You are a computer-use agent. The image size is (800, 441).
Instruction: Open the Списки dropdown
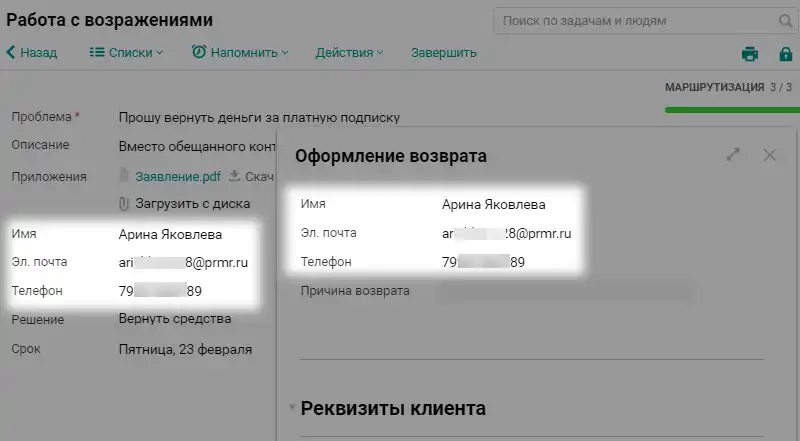pos(127,53)
